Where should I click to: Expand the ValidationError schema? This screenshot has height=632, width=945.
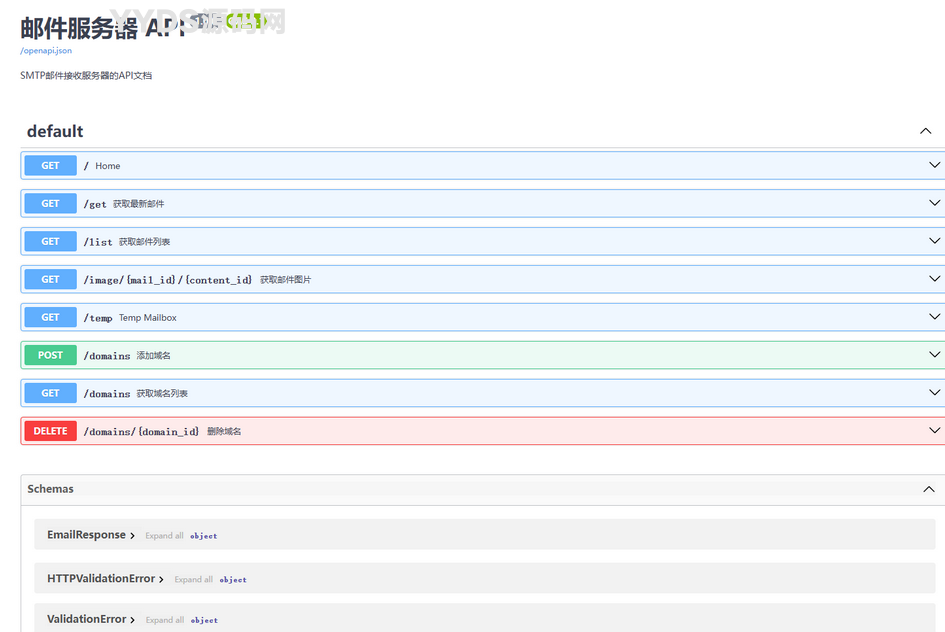tap(90, 619)
